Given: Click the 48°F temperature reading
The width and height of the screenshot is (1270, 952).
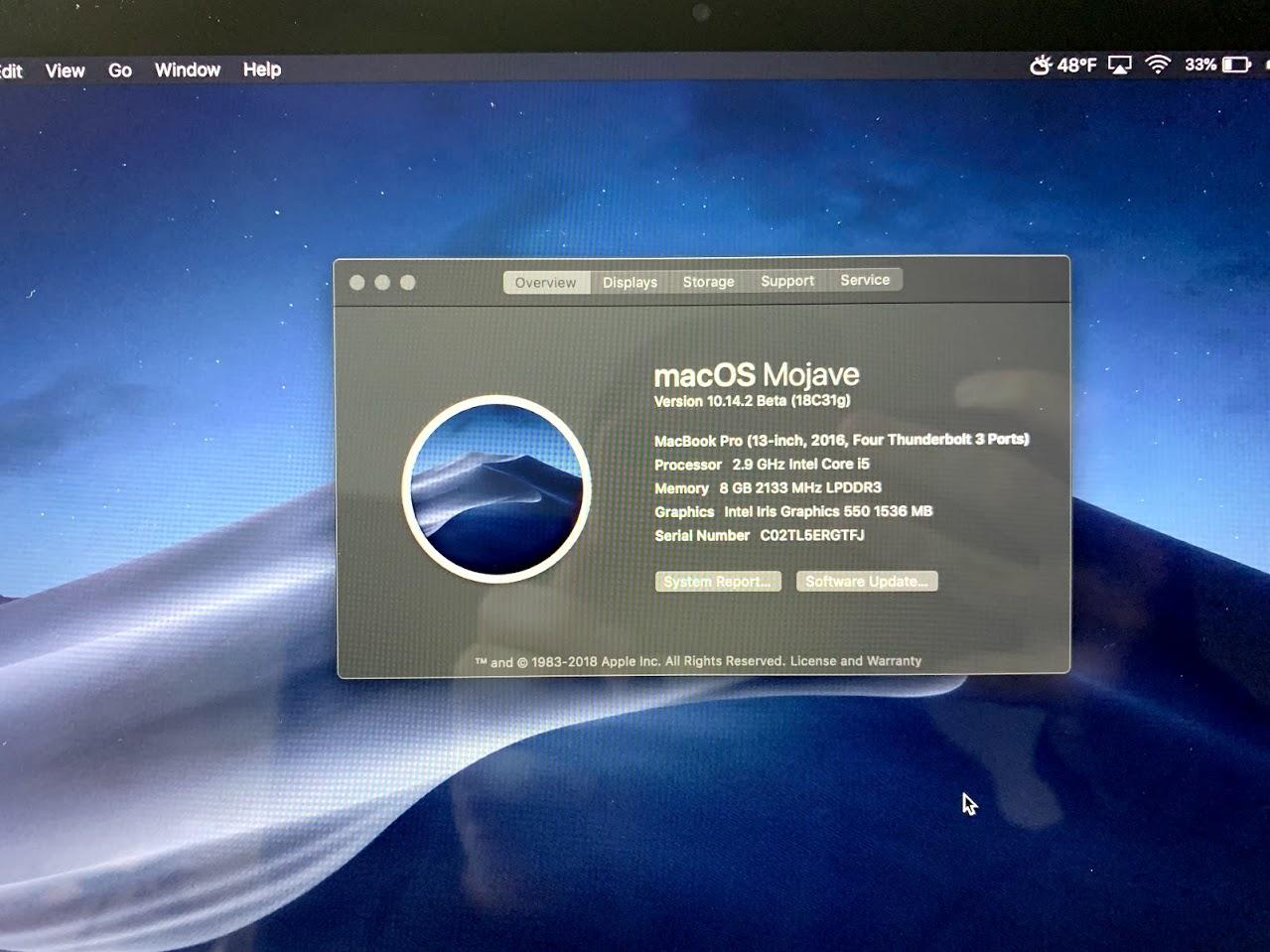Looking at the screenshot, I should click(x=1077, y=66).
